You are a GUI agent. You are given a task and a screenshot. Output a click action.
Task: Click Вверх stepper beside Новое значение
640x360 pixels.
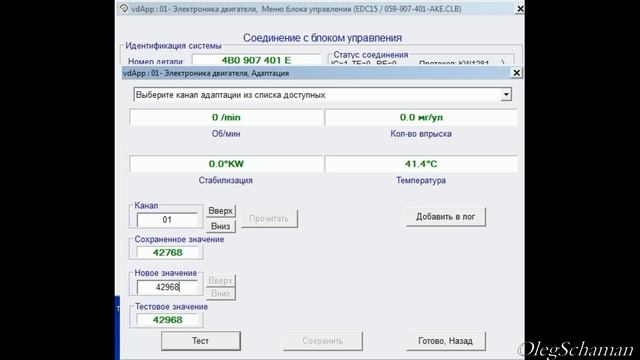[x=220, y=281]
